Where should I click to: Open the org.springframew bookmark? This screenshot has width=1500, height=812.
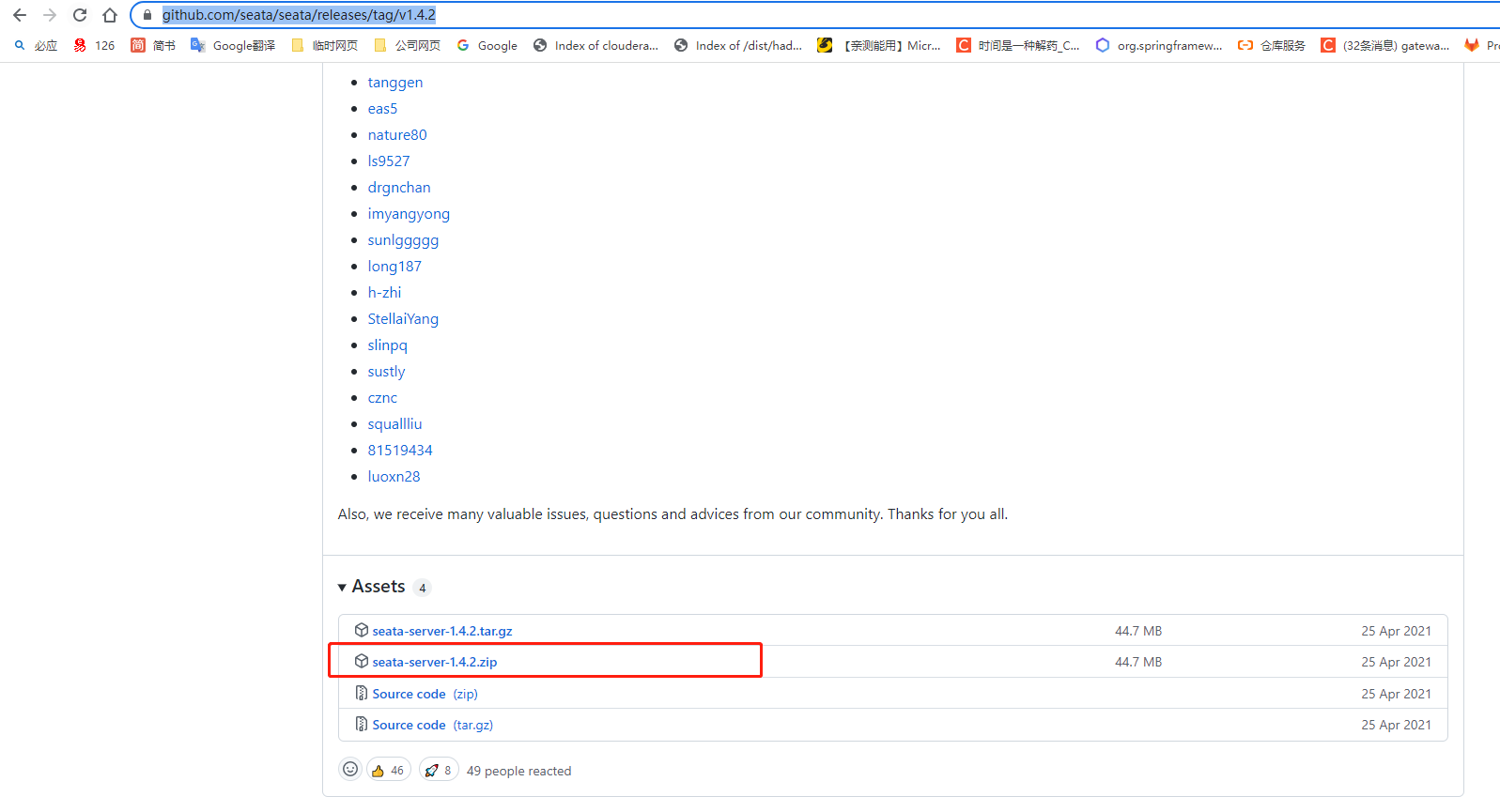[x=1159, y=45]
